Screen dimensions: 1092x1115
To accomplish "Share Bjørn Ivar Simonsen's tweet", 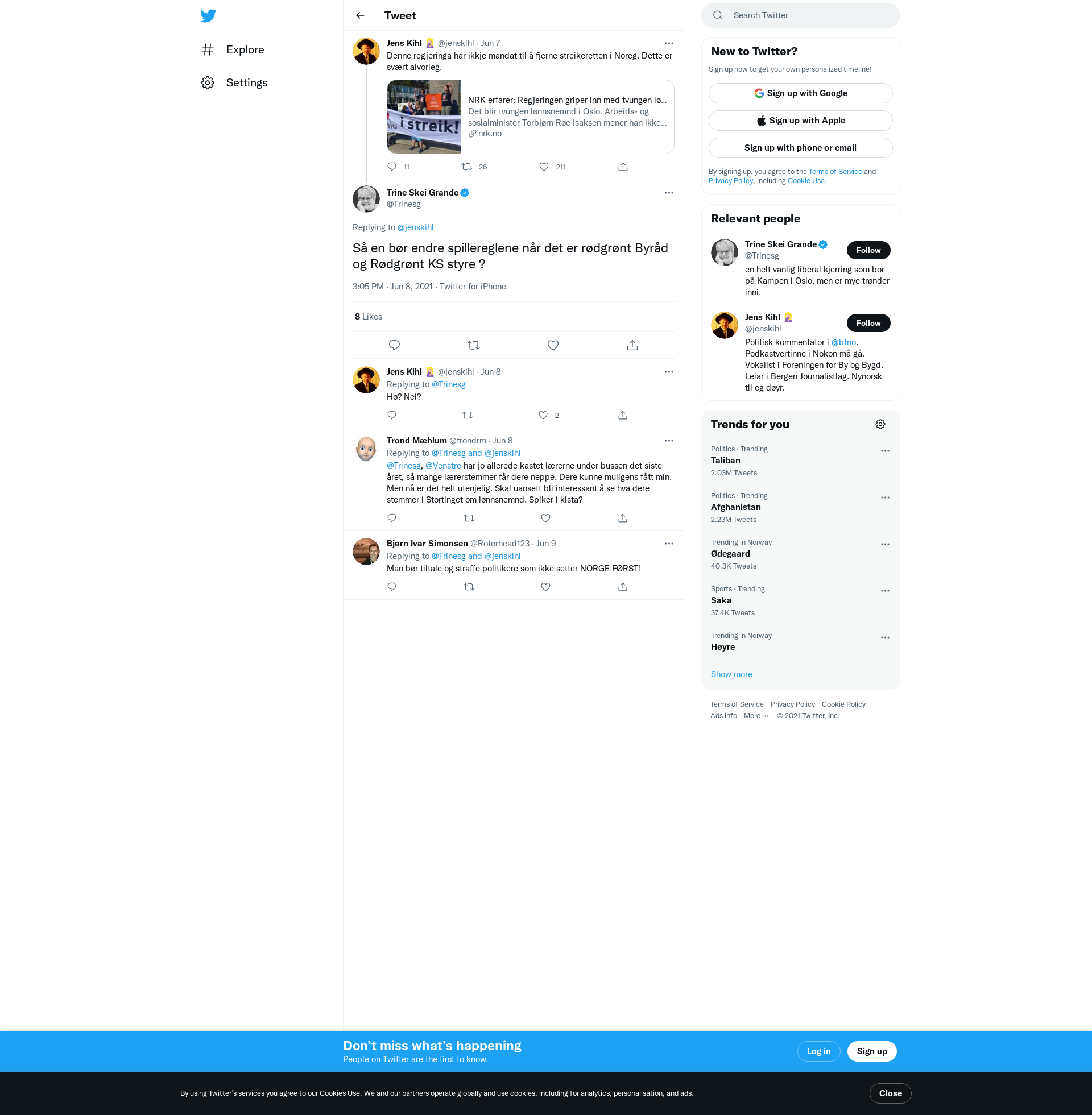I will coord(623,587).
